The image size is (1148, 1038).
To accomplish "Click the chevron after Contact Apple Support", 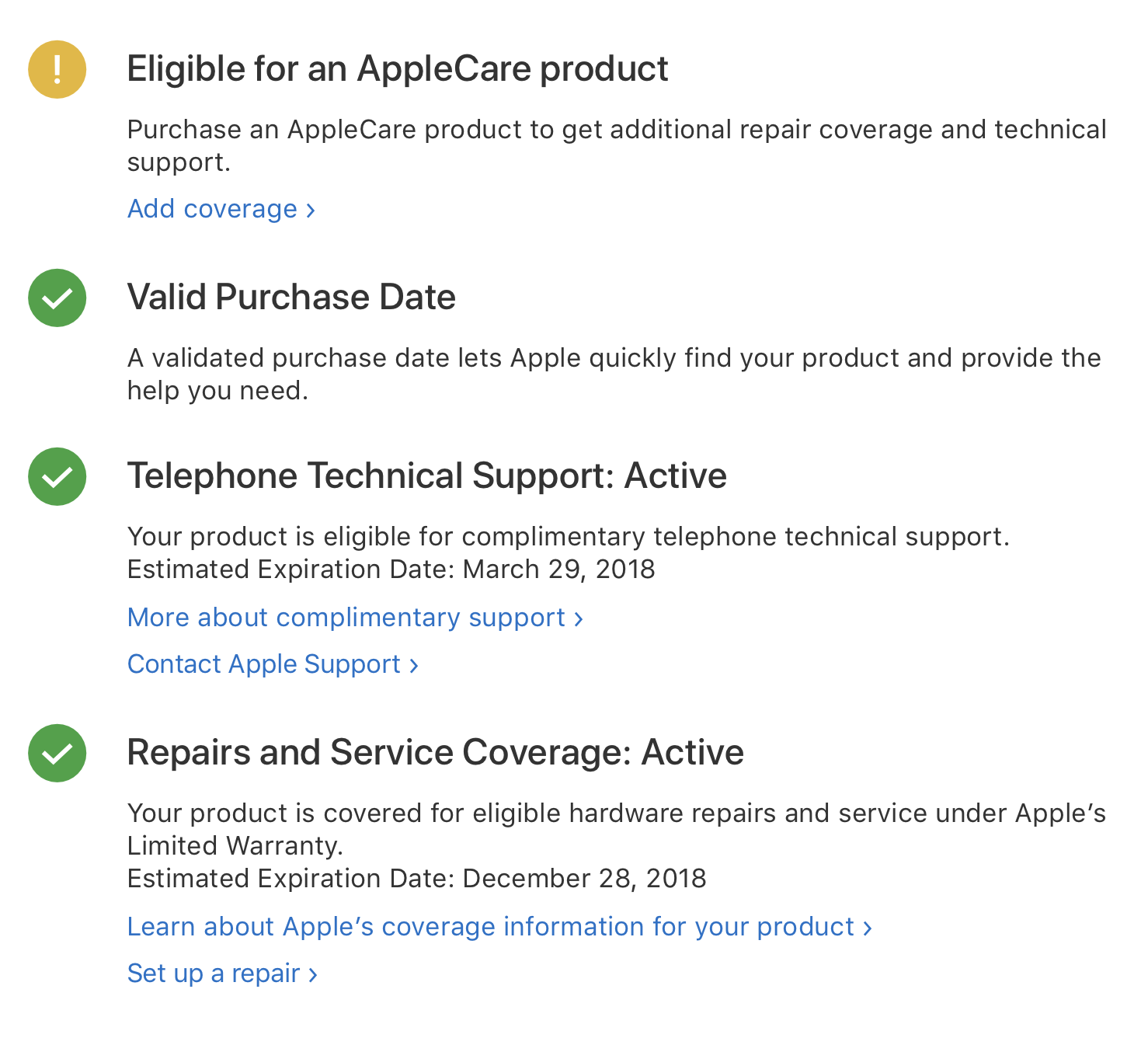I will tap(414, 666).
